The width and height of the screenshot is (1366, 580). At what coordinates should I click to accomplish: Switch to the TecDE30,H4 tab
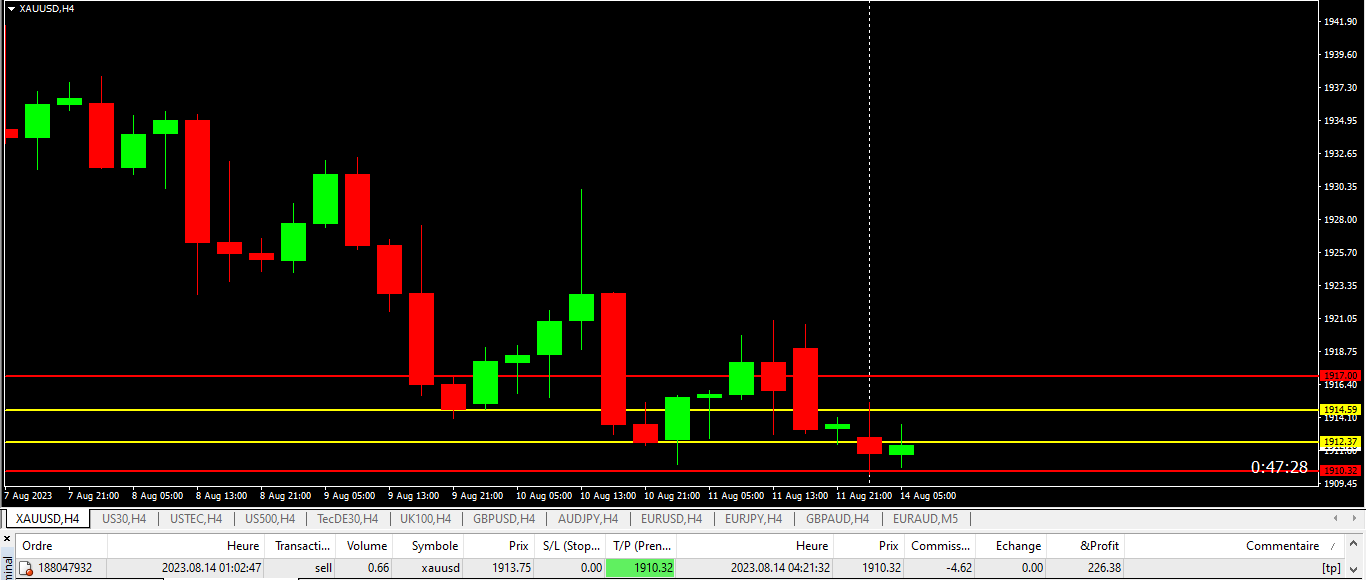click(x=347, y=519)
